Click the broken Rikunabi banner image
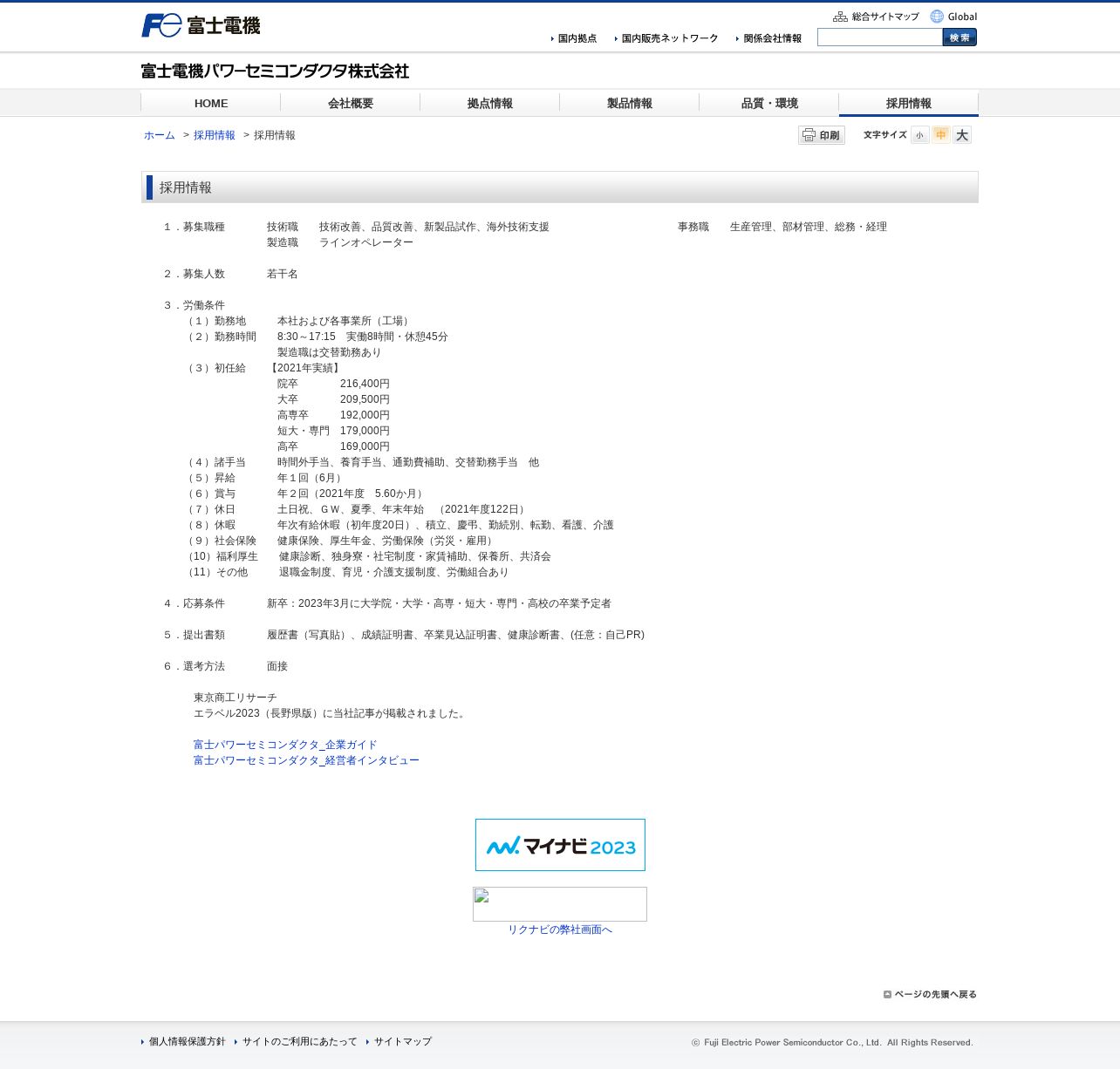The width and height of the screenshot is (1120, 1069). click(x=560, y=904)
